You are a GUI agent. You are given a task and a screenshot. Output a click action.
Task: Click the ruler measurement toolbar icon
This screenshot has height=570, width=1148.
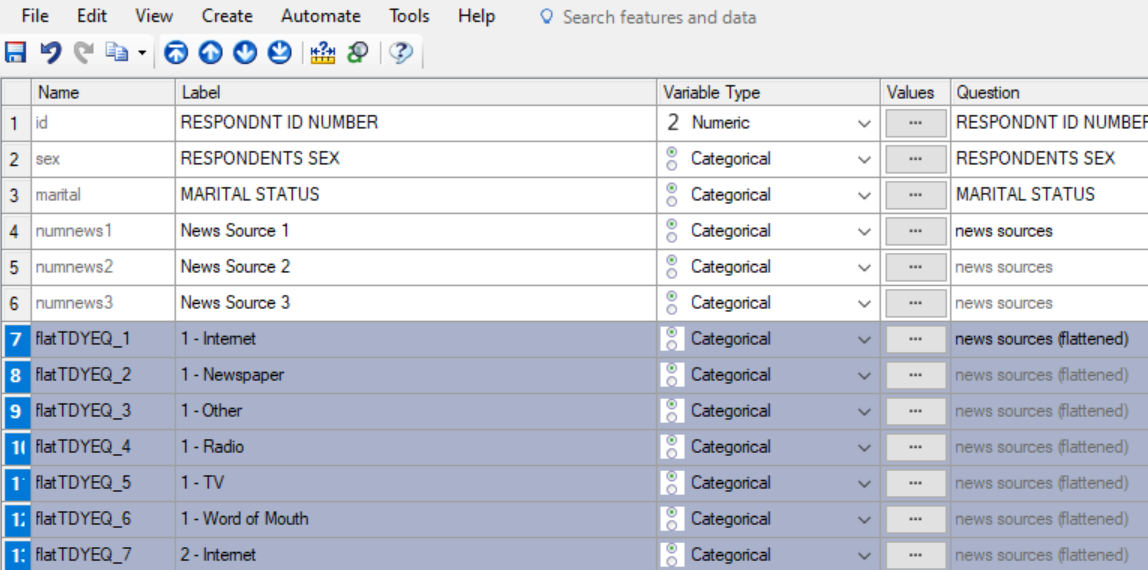coord(323,53)
